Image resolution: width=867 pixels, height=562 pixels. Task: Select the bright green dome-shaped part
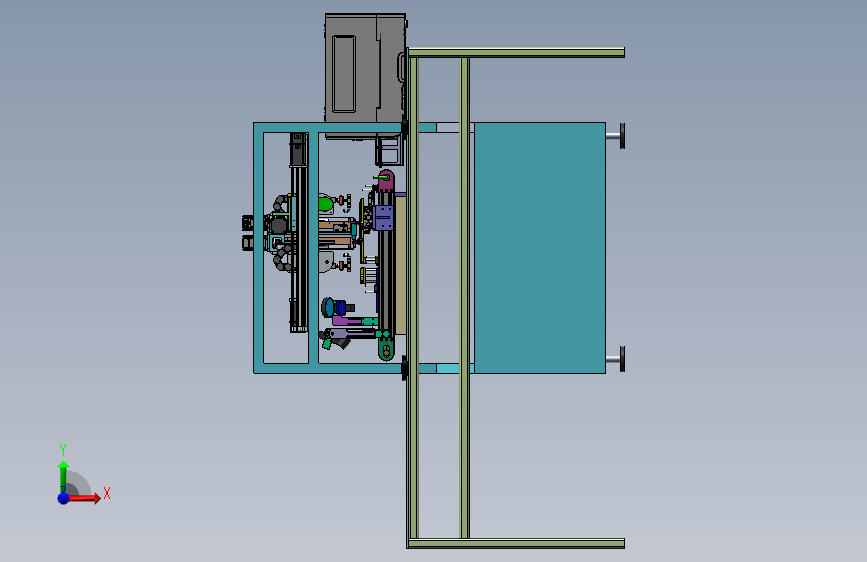326,204
